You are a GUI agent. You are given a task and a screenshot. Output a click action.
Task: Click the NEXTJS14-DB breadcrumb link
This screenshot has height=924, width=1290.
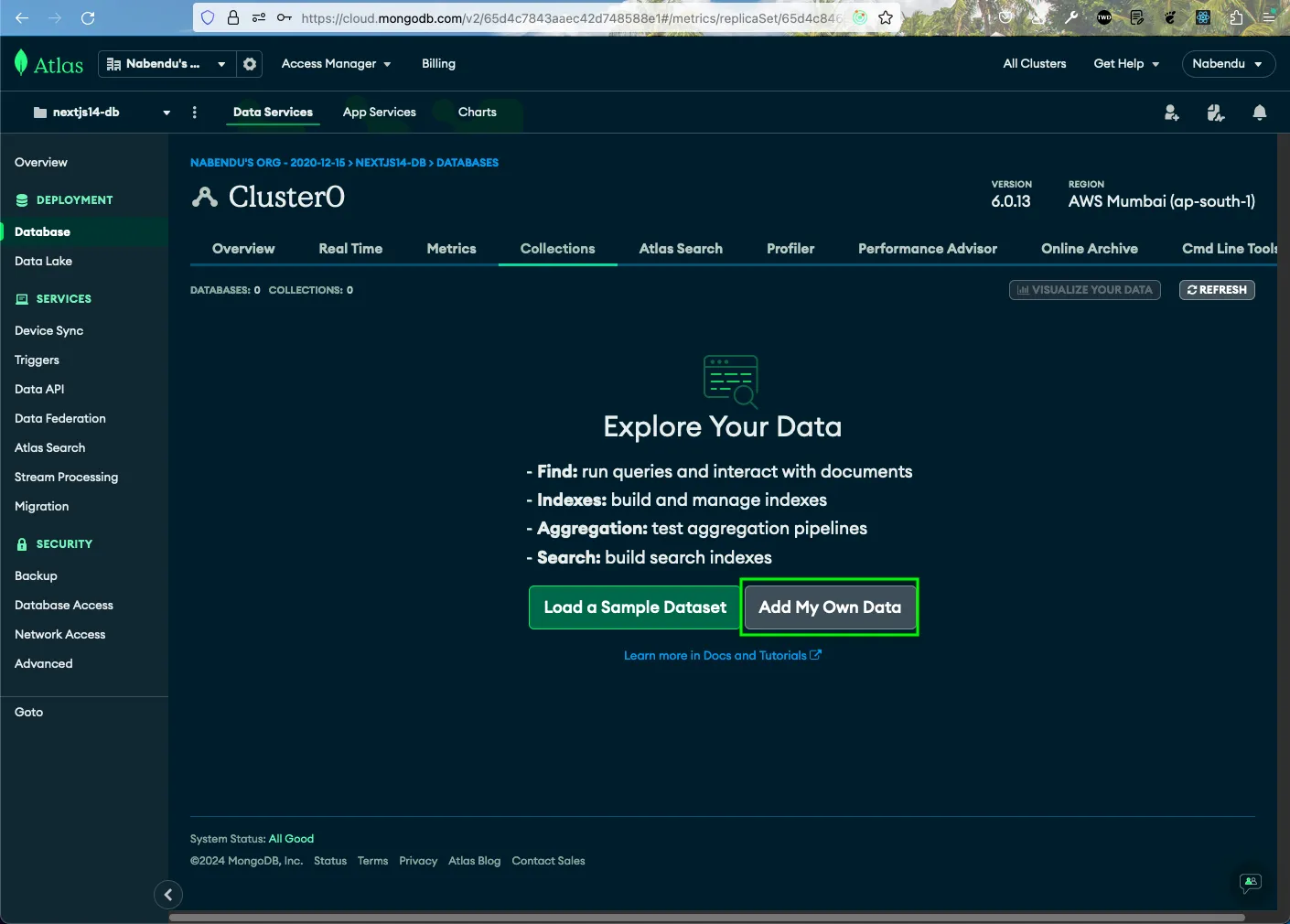coord(391,163)
